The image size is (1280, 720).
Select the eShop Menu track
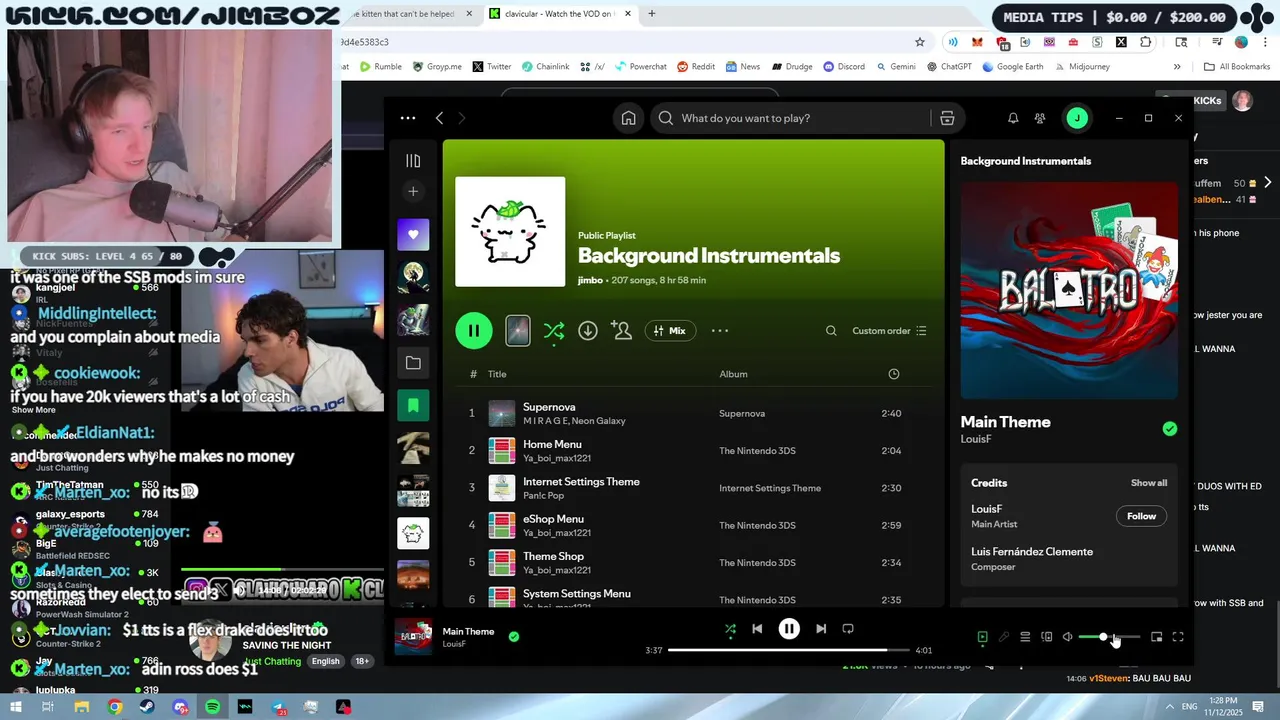pos(553,519)
